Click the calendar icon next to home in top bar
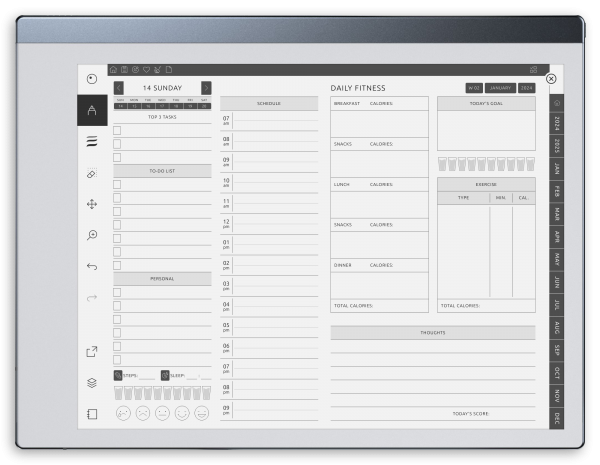600x465 pixels. click(x=124, y=70)
